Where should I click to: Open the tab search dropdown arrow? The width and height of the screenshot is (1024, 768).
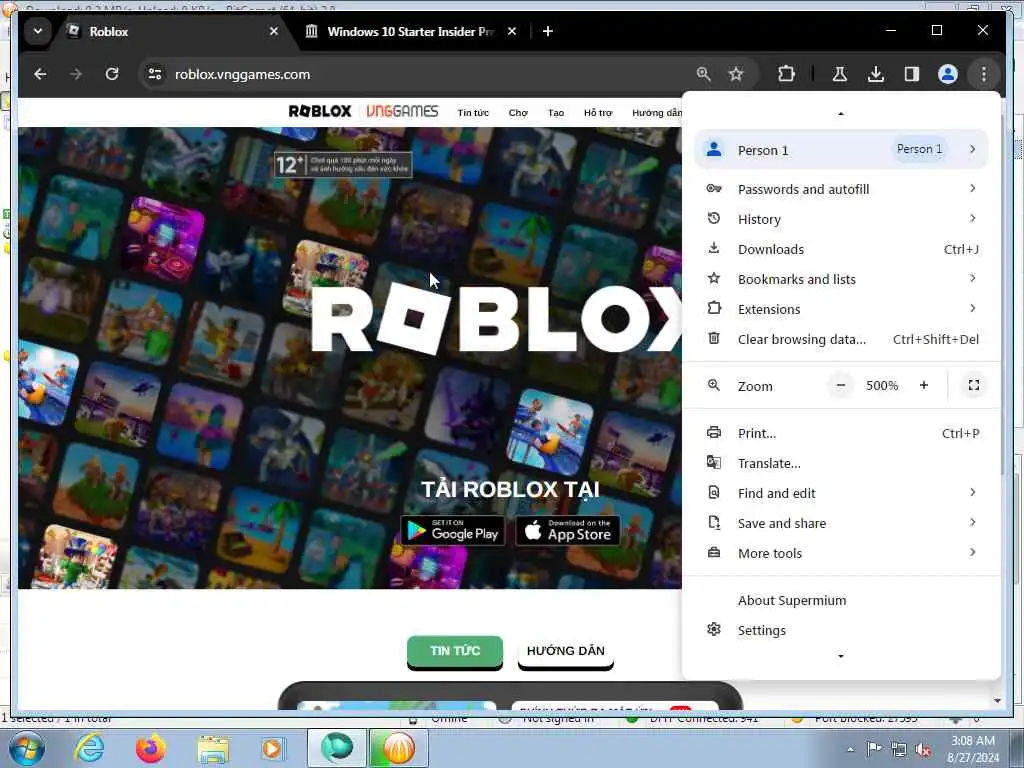pos(38,31)
